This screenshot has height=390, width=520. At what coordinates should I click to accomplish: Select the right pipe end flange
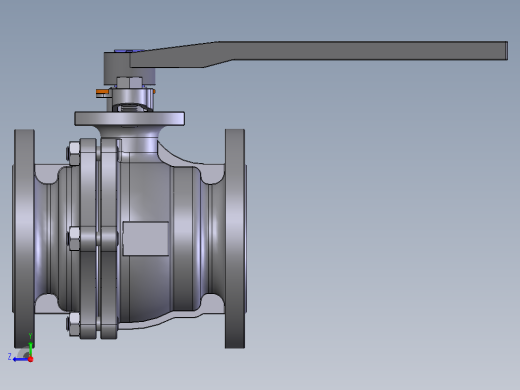(235, 239)
